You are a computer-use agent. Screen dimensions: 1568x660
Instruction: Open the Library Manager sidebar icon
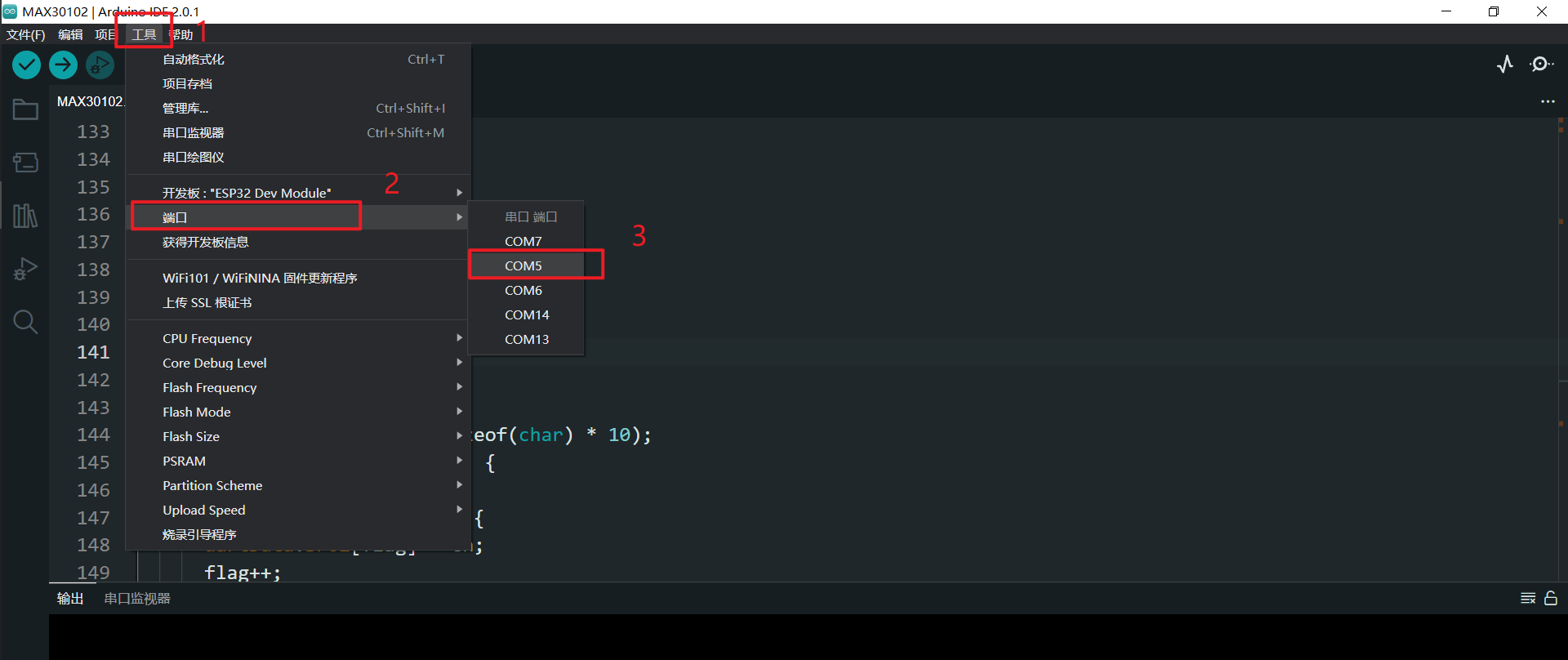coord(25,216)
